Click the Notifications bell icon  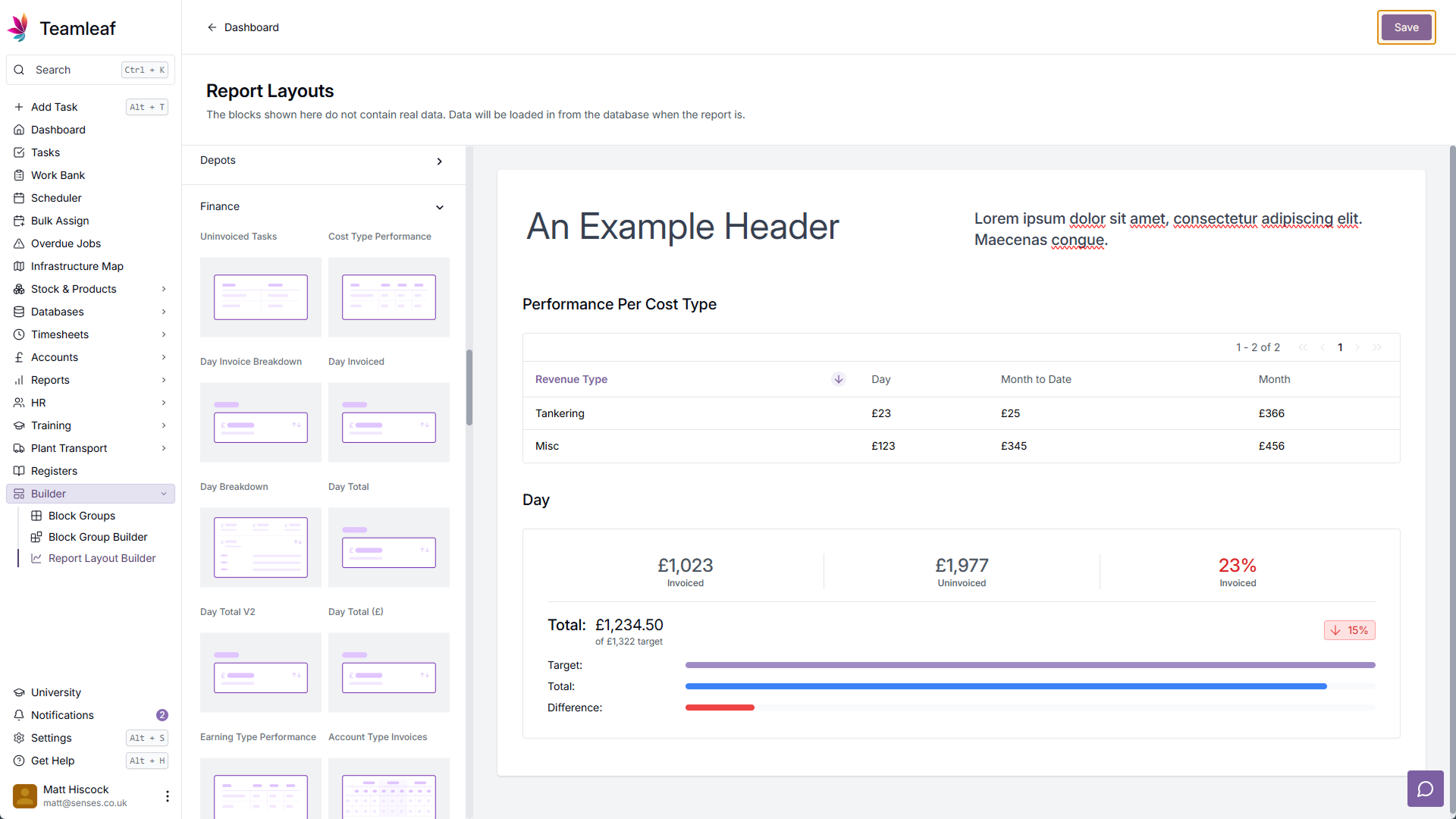(20, 715)
